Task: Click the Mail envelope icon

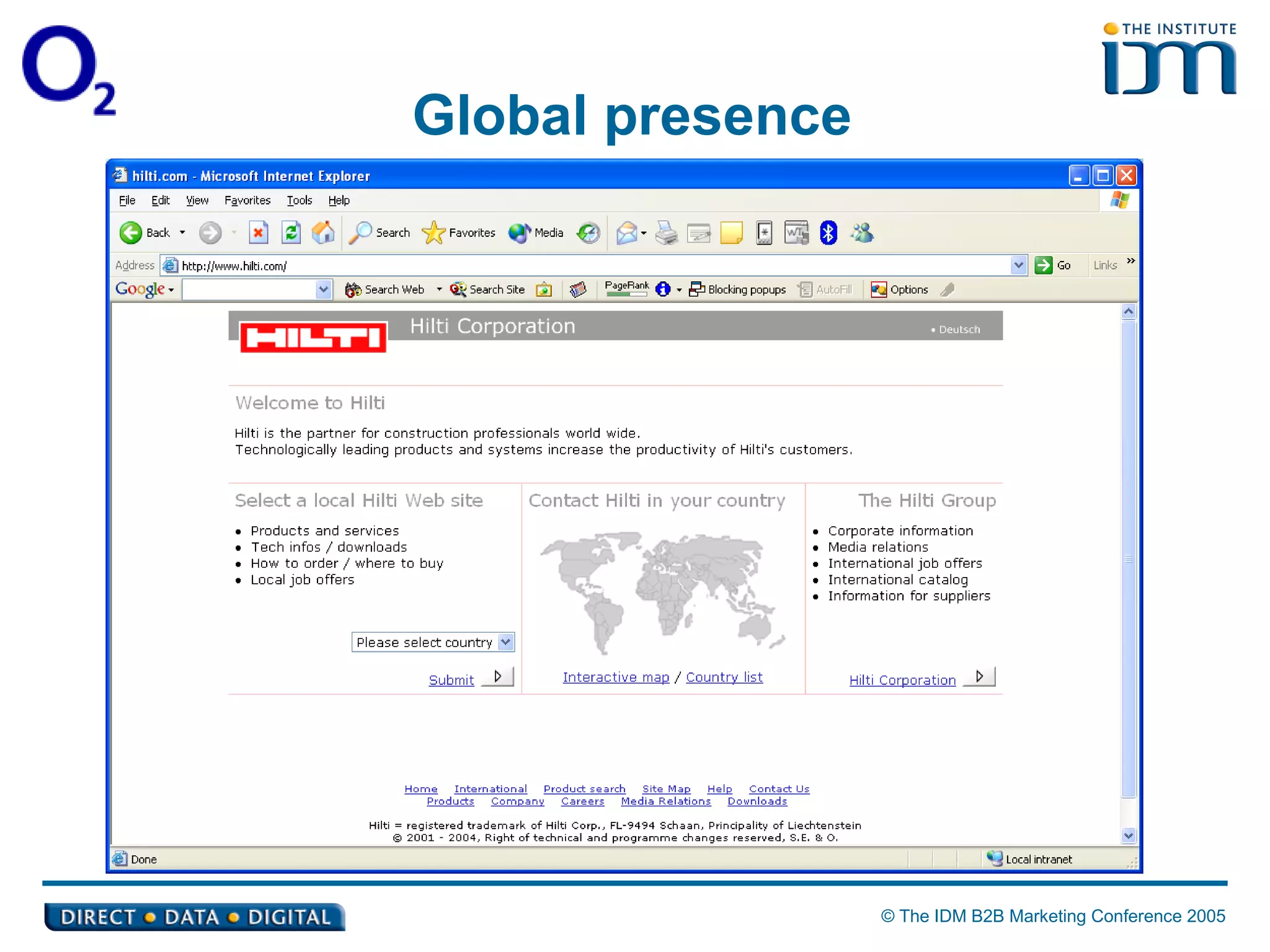Action: pyautogui.click(x=626, y=233)
